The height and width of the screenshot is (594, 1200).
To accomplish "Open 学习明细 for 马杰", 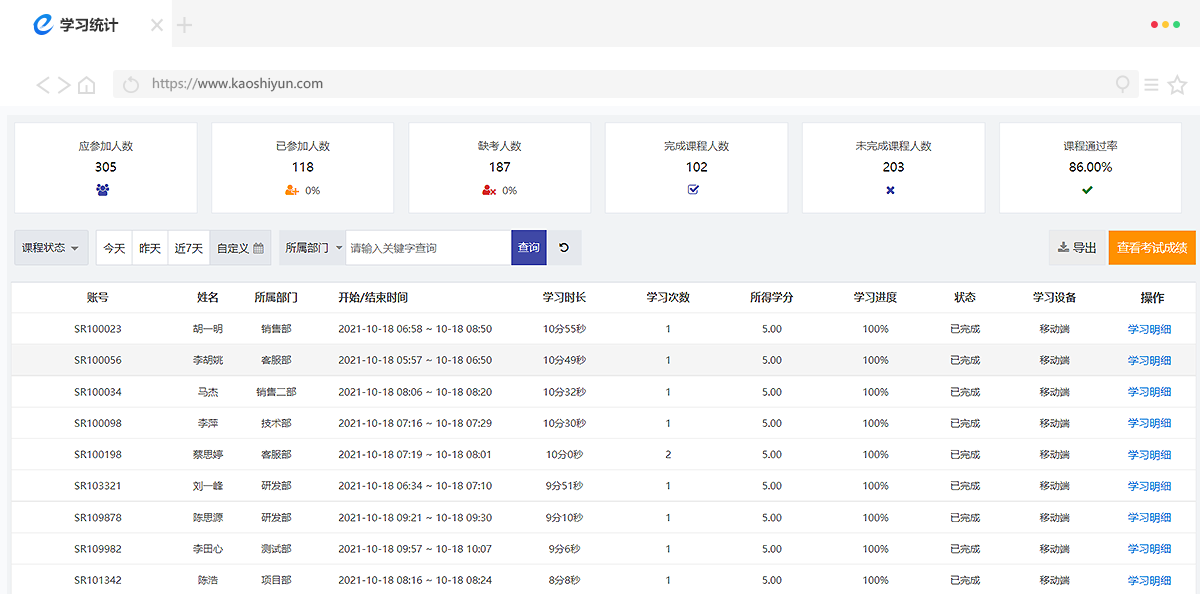I will pyautogui.click(x=1149, y=392).
